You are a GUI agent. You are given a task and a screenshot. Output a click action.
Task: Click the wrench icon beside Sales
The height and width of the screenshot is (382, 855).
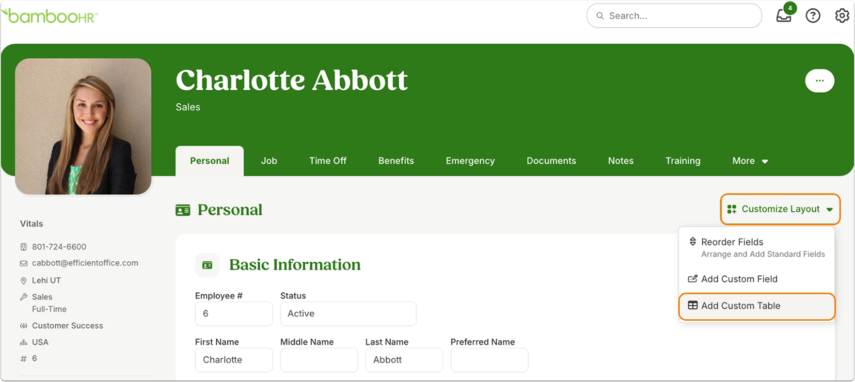tap(23, 297)
